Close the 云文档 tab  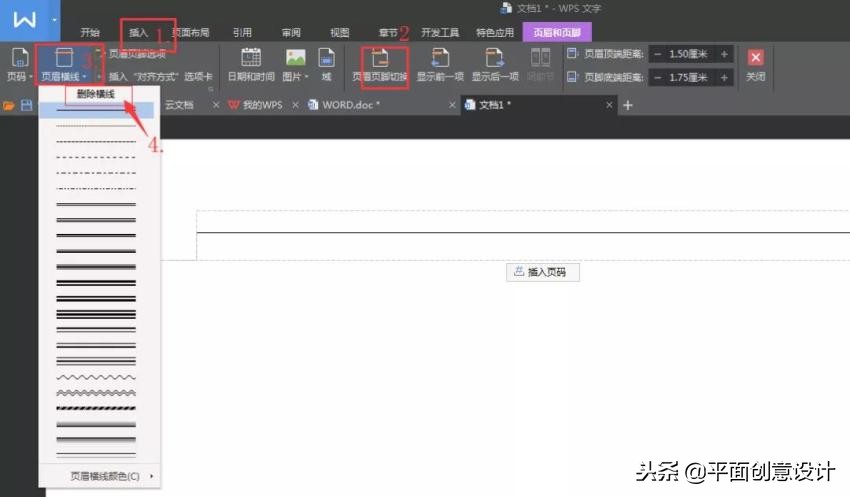click(x=216, y=105)
